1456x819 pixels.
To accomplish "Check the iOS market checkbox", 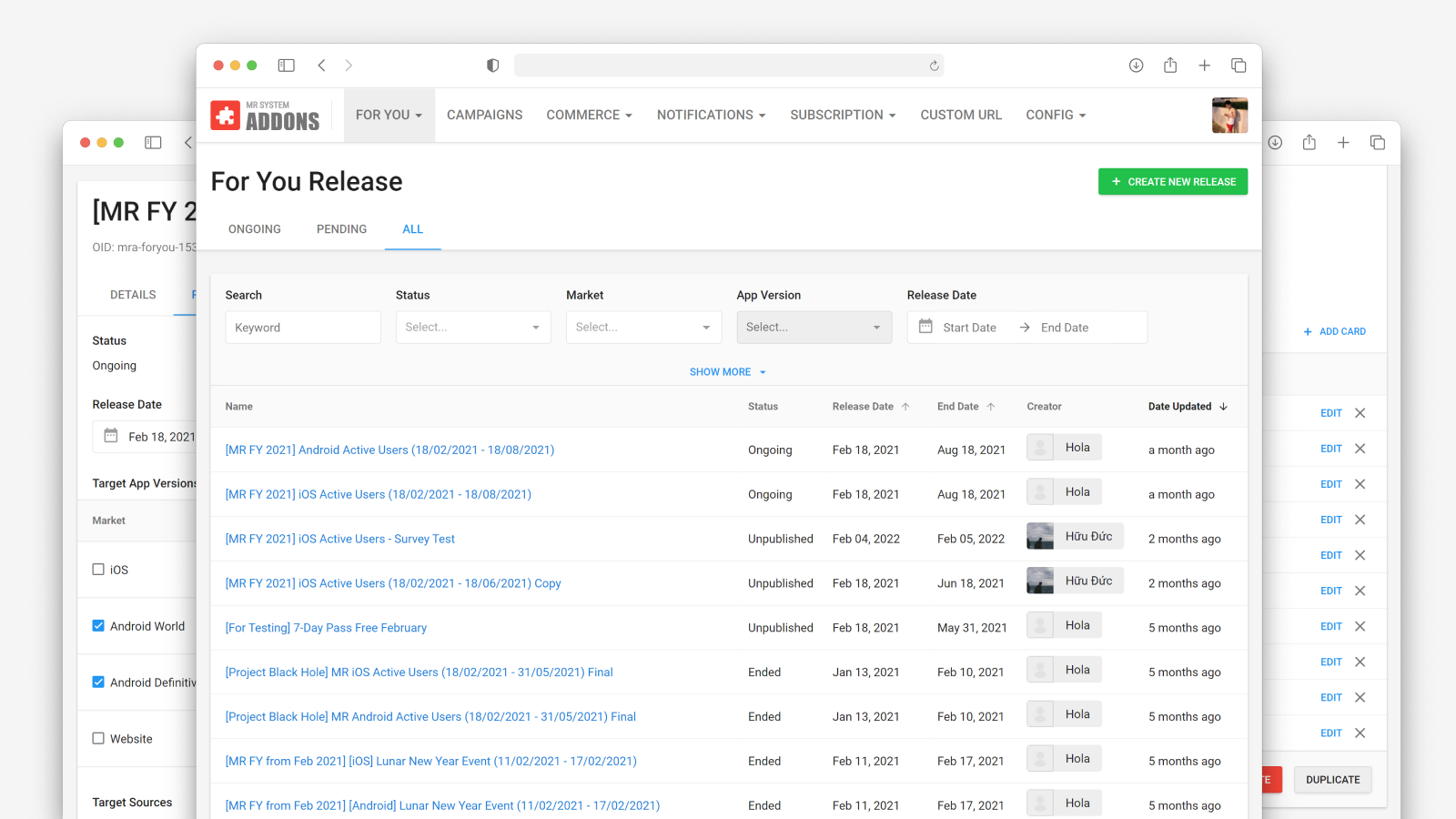I will (x=98, y=570).
